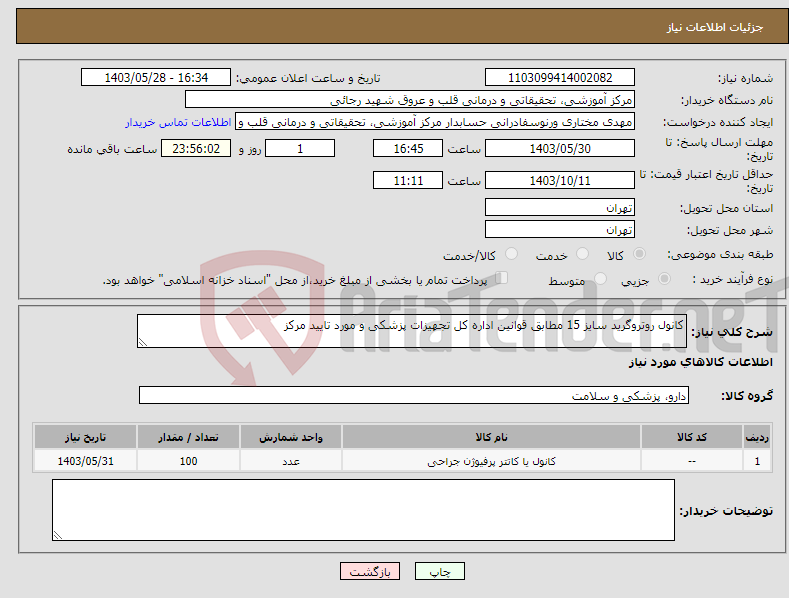Screen dimensions: 789x598
Task: Click the announcement date 1403/05/28 field
Action: click(156, 78)
